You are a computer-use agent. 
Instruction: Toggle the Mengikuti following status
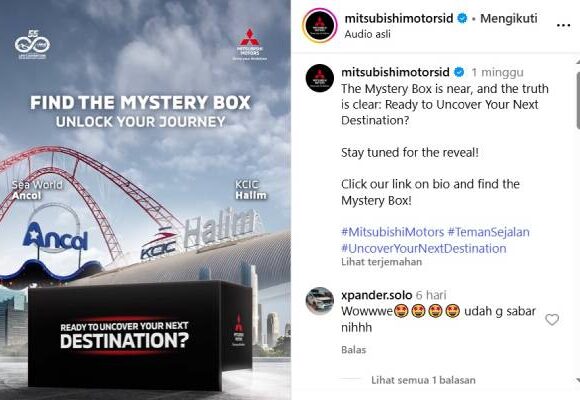509,18
